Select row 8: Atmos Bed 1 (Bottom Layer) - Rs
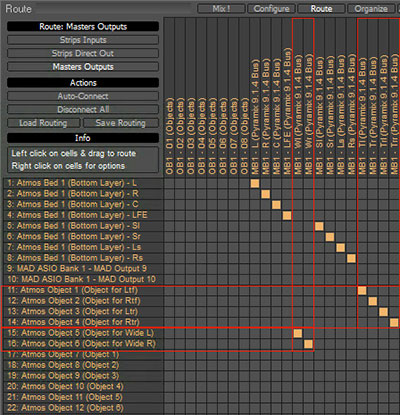The height and width of the screenshot is (415, 400). coord(84,258)
